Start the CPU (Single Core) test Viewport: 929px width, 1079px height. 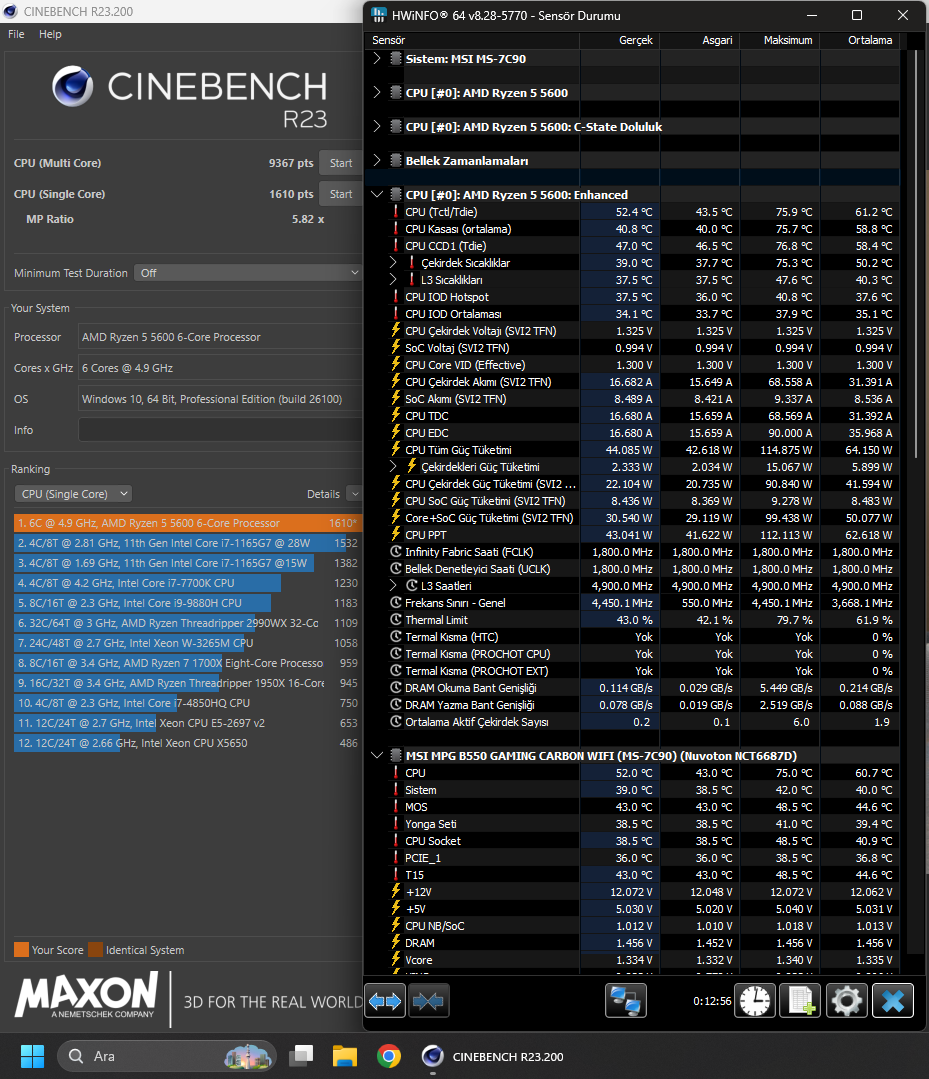coord(341,194)
